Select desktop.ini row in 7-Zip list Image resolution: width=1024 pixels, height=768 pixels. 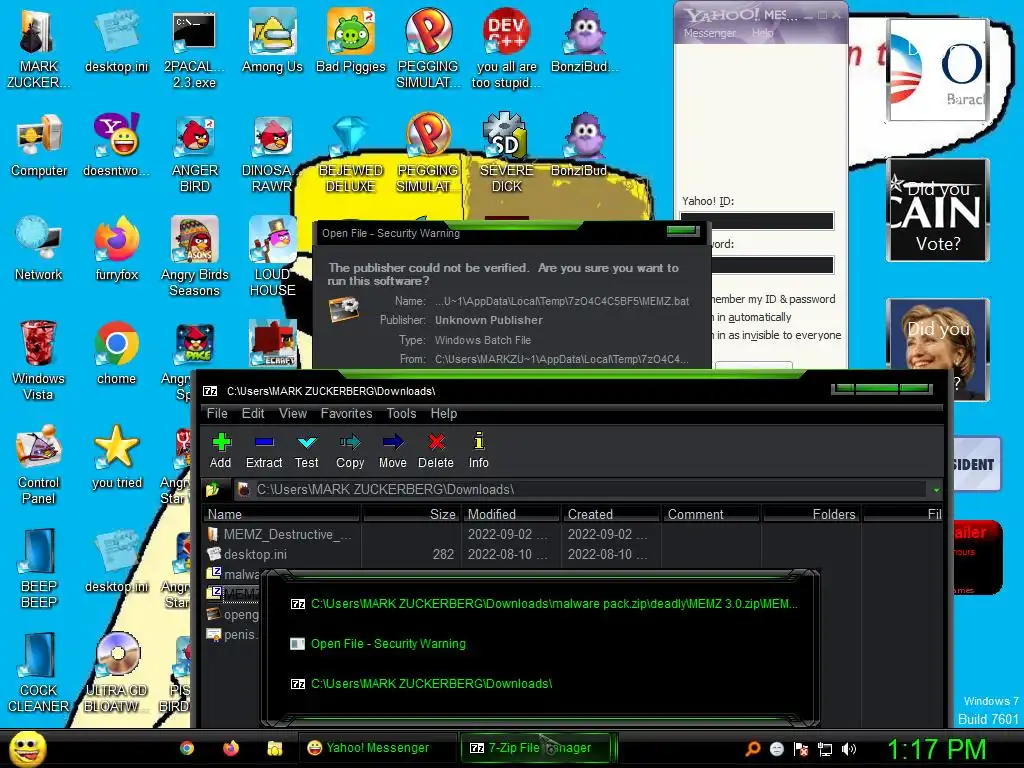(248, 554)
